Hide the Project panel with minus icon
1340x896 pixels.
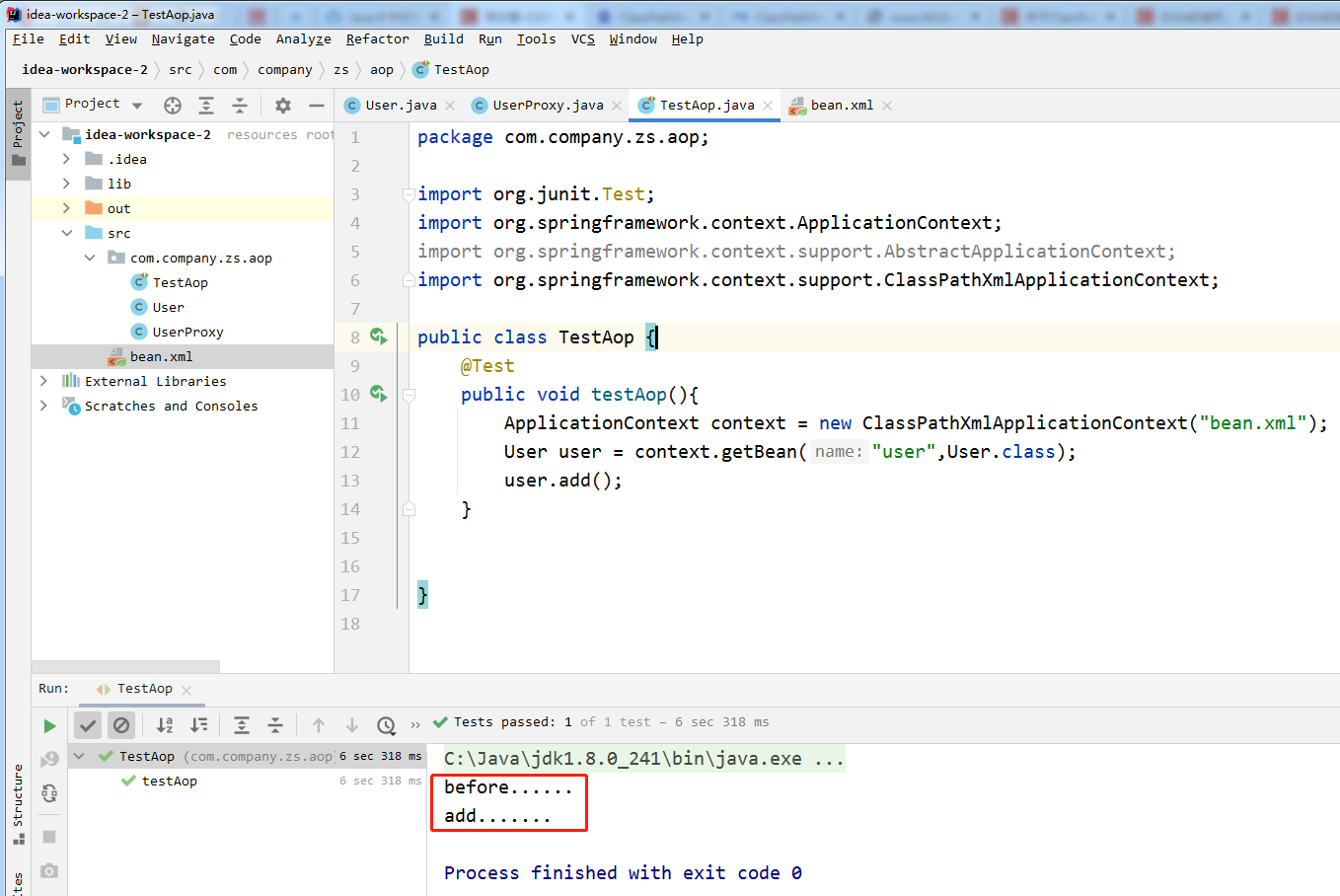[x=317, y=106]
